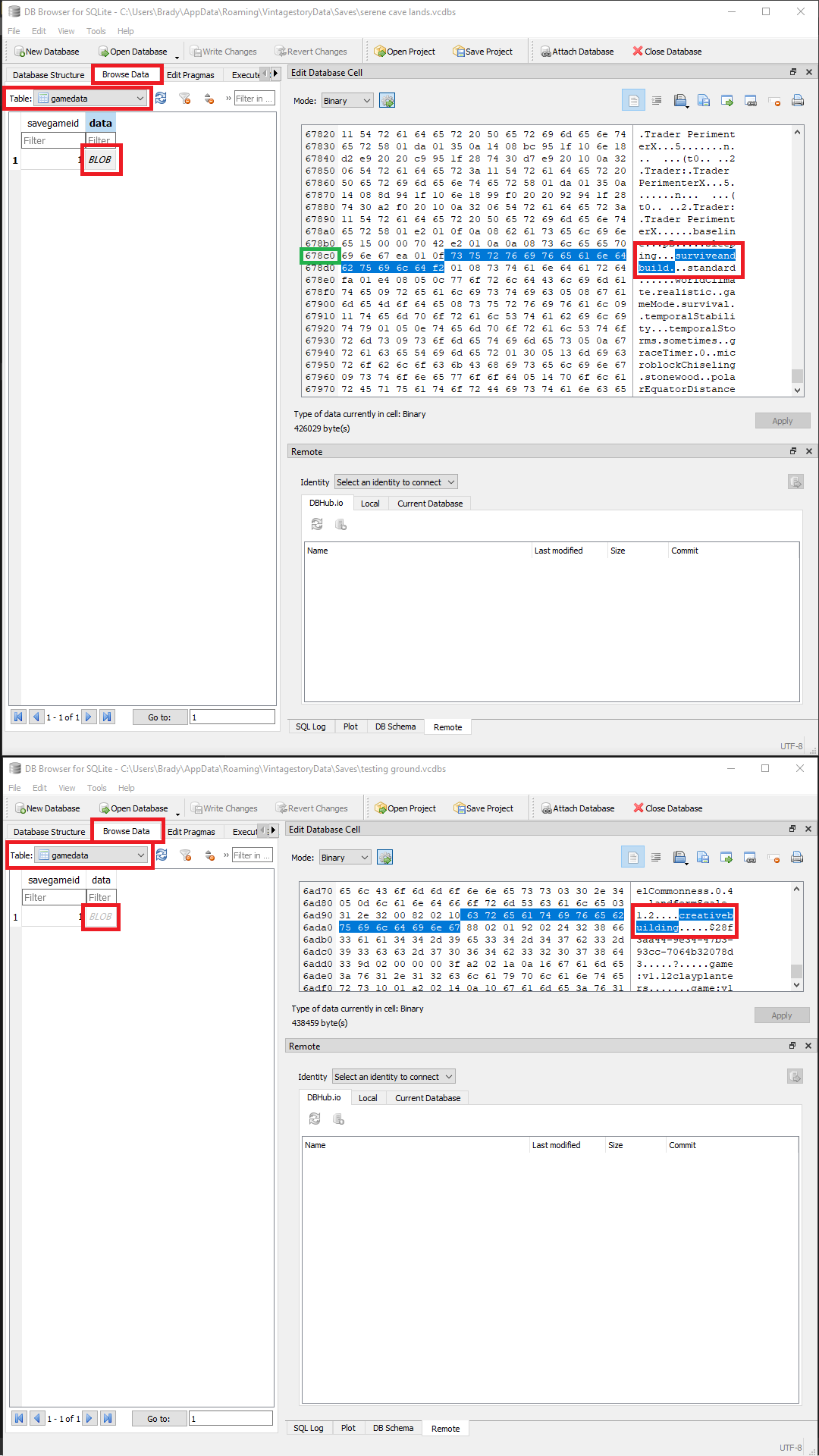Click Attach Database in the bottom window
The height and width of the screenshot is (1456, 819).
(x=577, y=808)
